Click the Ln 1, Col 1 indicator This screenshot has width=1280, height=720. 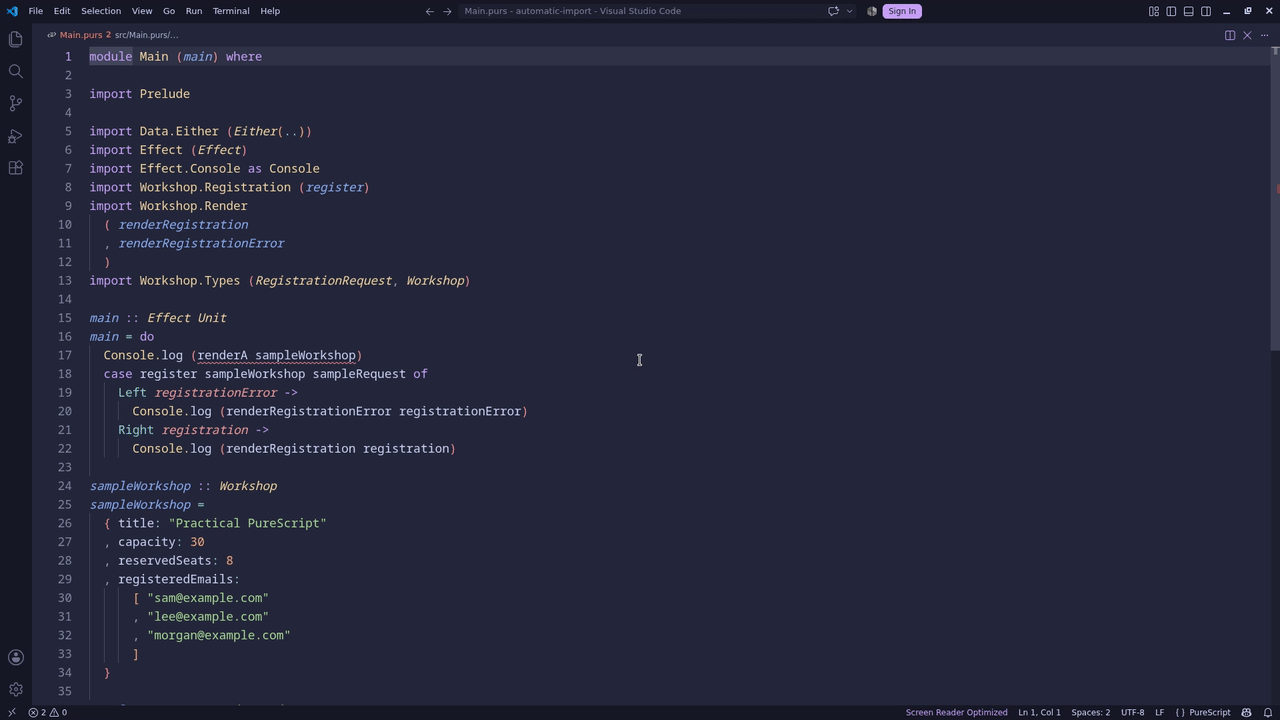click(1039, 712)
